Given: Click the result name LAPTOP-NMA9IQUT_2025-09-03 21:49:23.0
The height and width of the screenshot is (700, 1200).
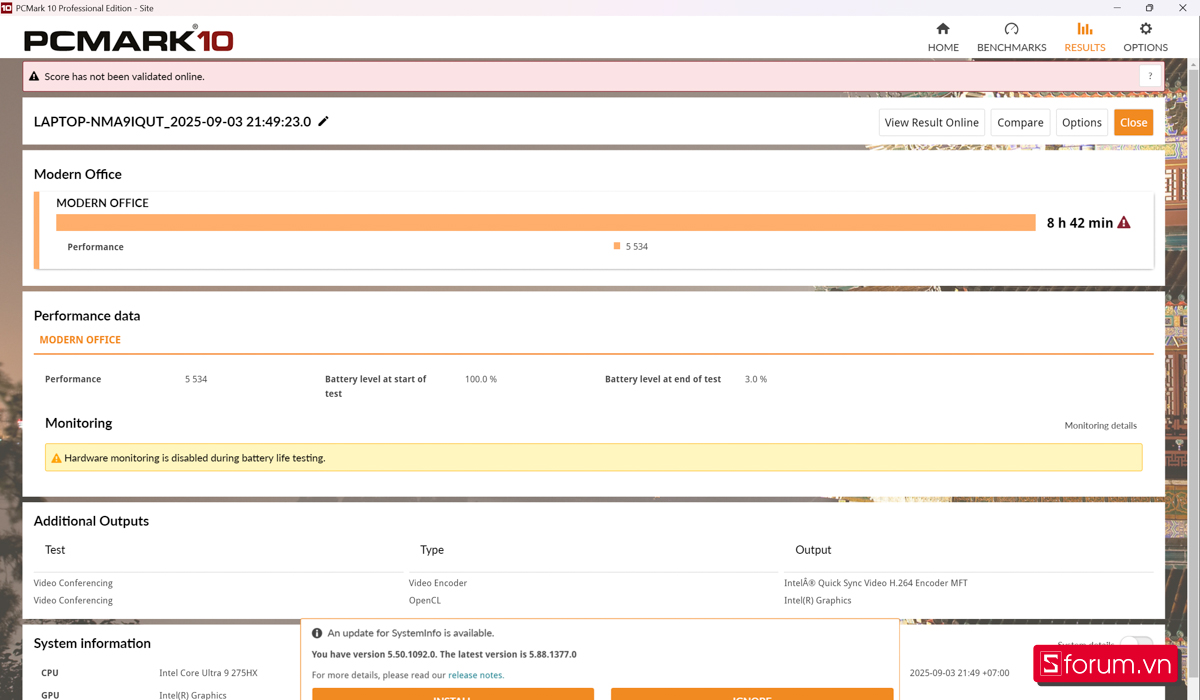Looking at the screenshot, I should coord(172,122).
